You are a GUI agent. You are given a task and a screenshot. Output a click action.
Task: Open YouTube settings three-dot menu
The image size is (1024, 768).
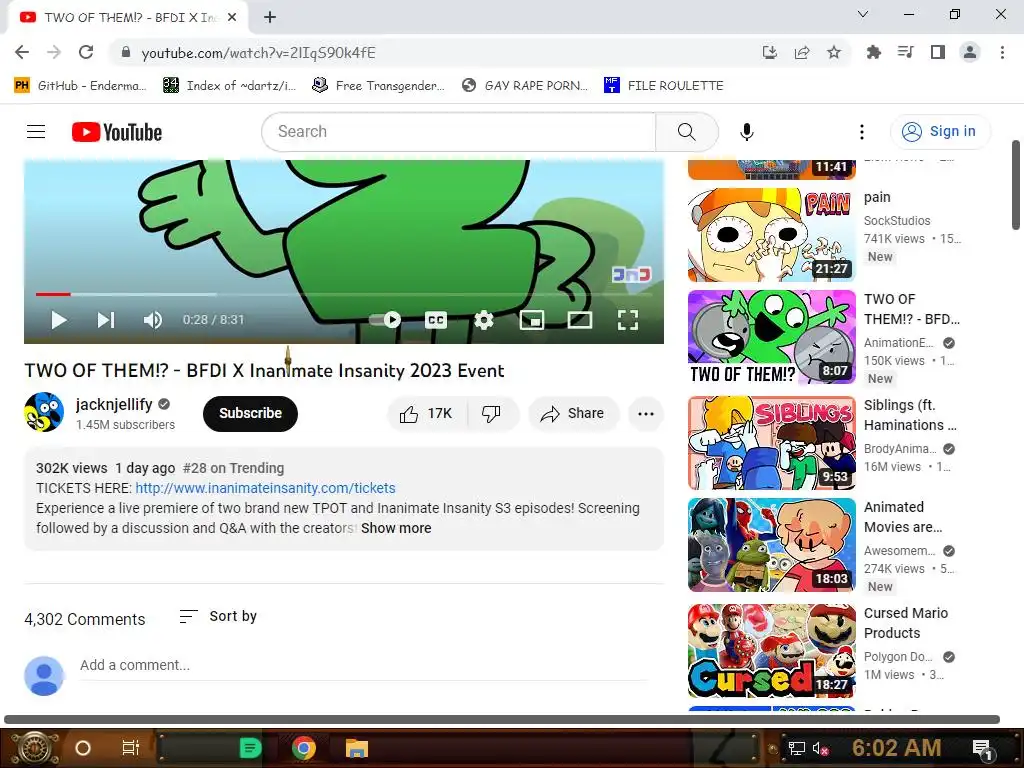point(862,132)
